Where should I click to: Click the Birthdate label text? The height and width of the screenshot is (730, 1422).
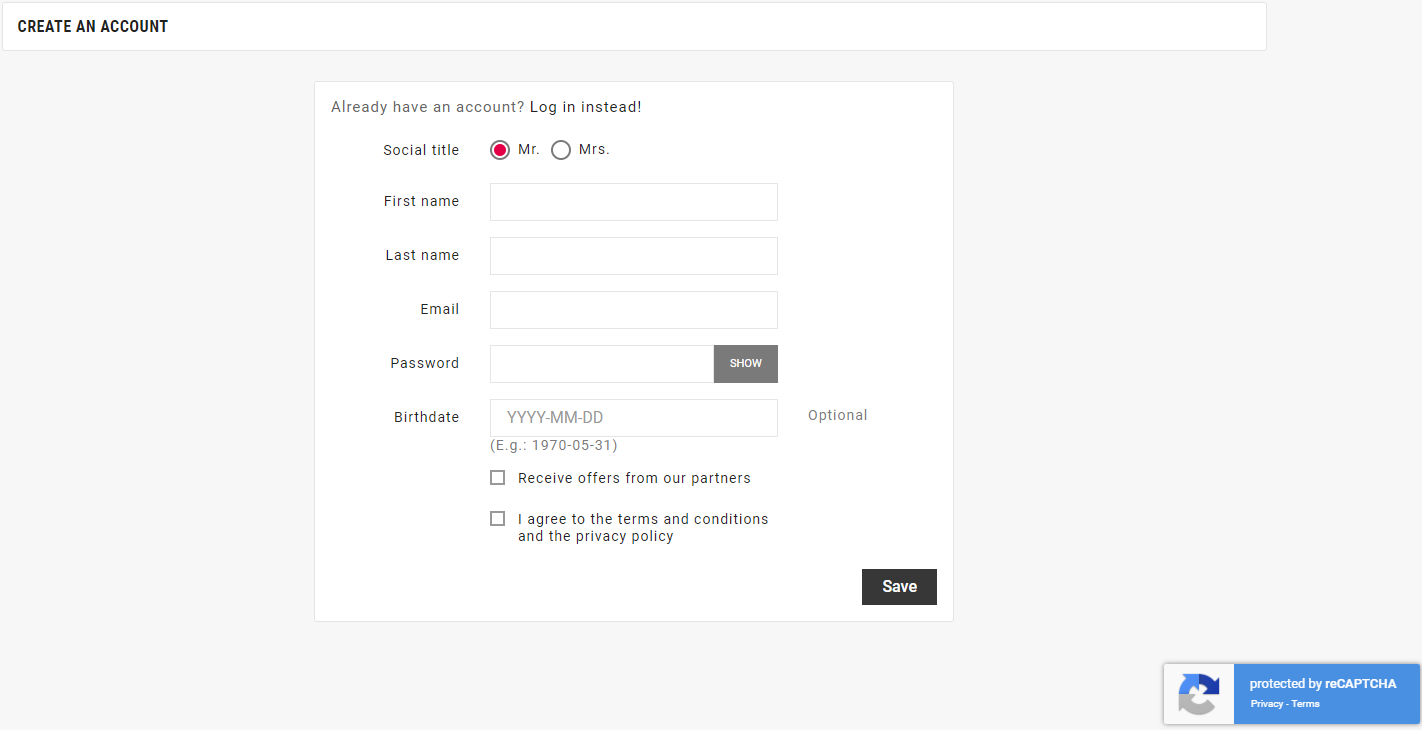point(426,417)
